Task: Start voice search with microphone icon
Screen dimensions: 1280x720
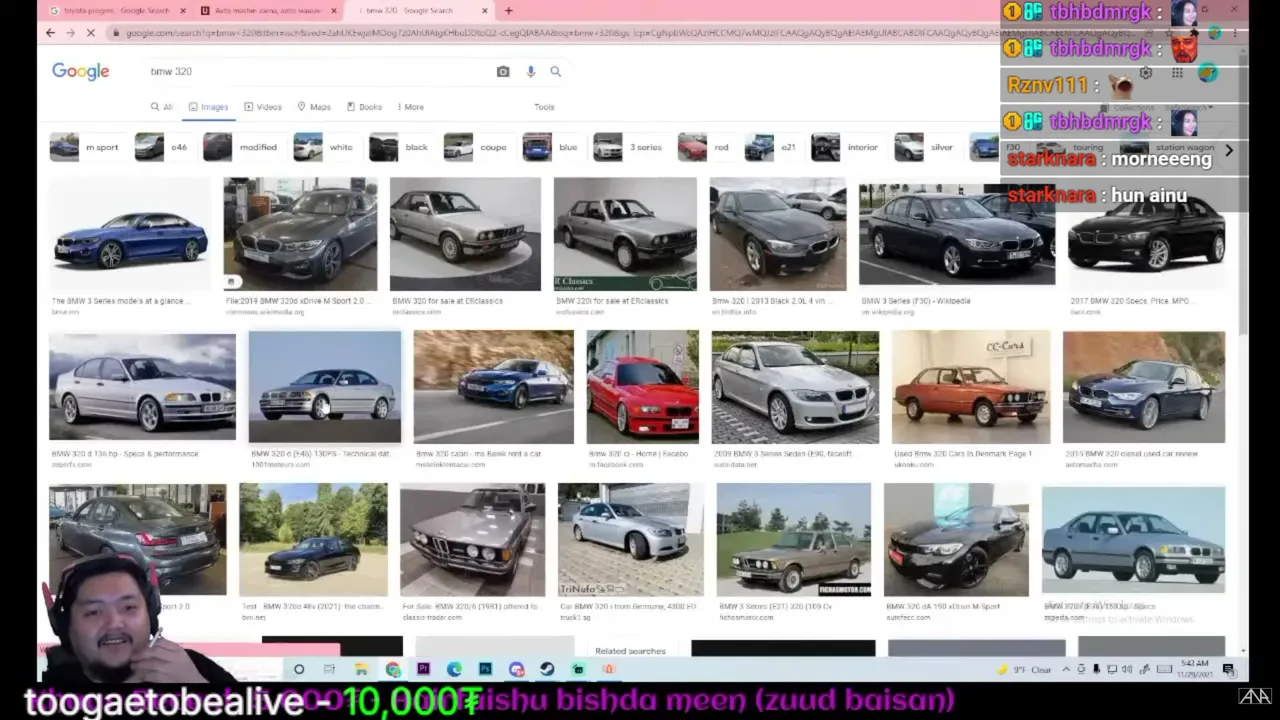Action: pos(530,72)
